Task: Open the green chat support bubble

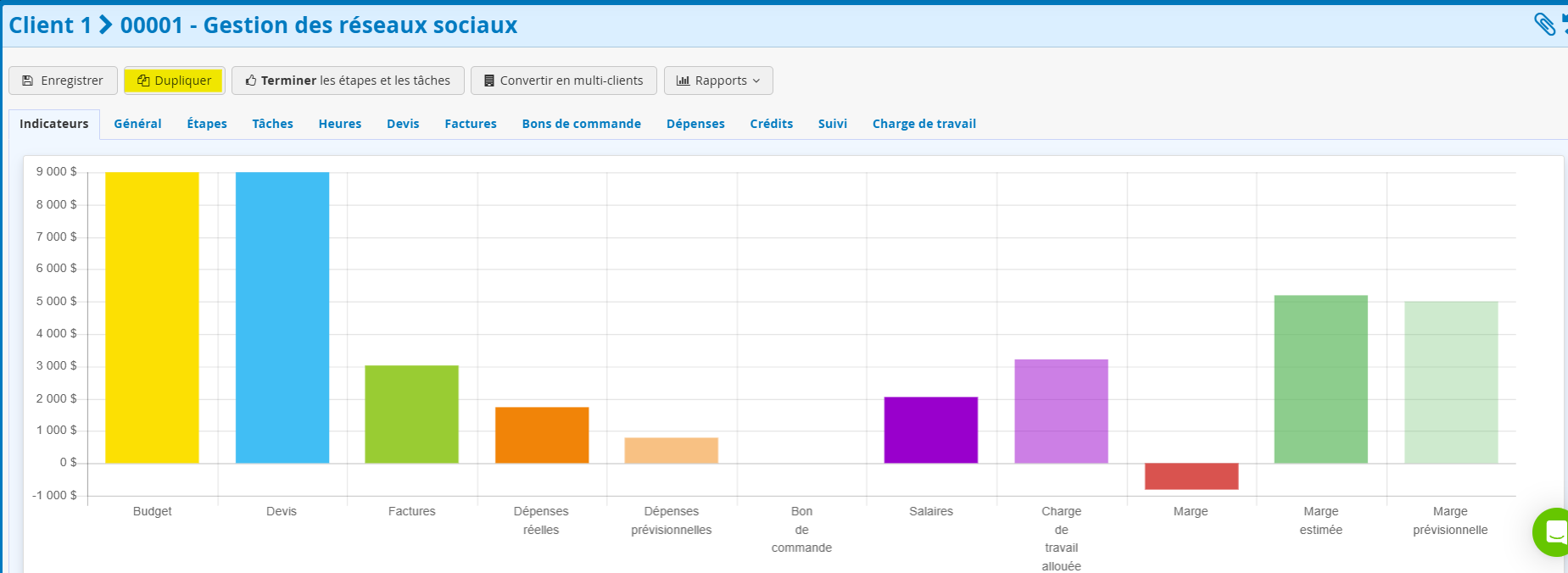Action: pos(1553,532)
